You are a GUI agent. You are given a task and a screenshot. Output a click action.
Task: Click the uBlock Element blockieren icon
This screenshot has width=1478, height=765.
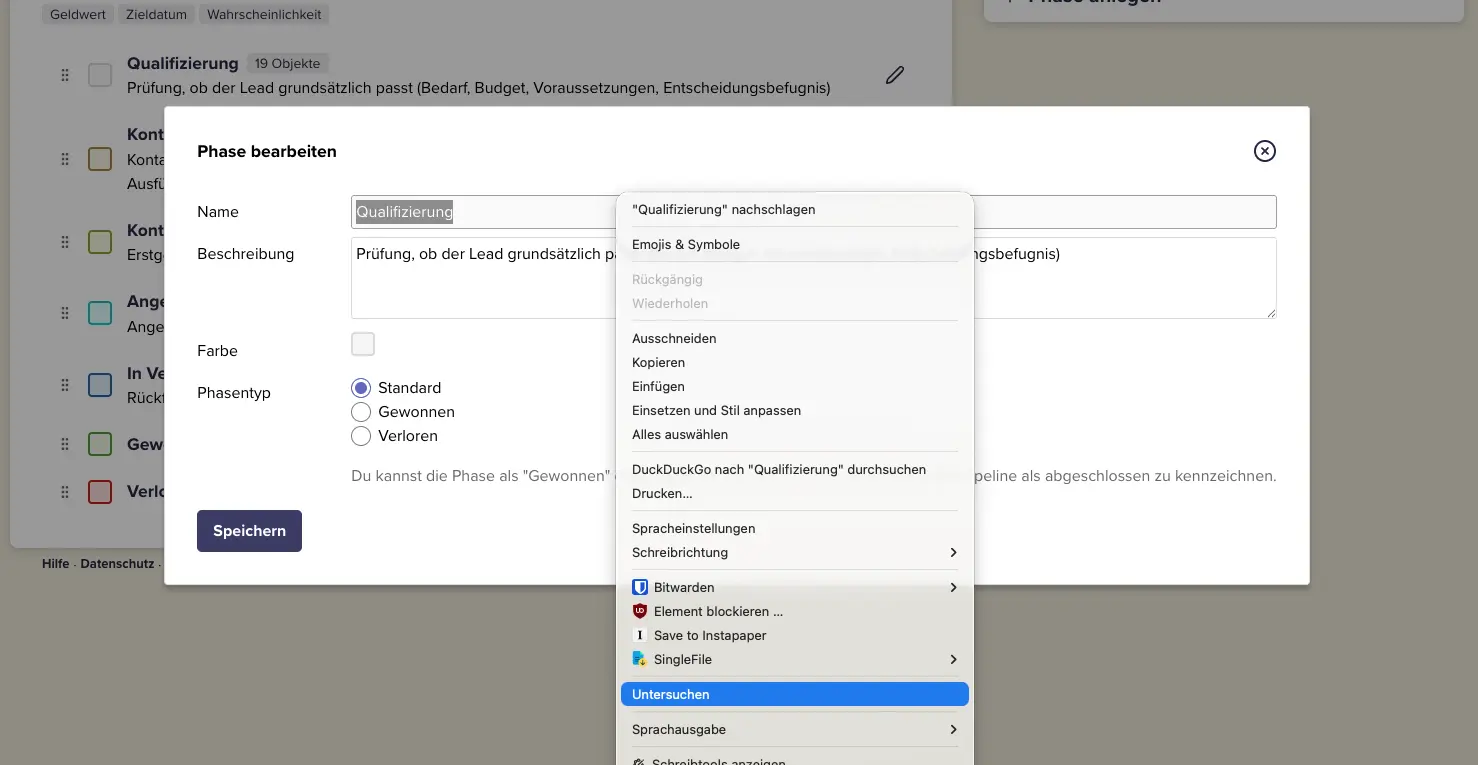tap(640, 611)
